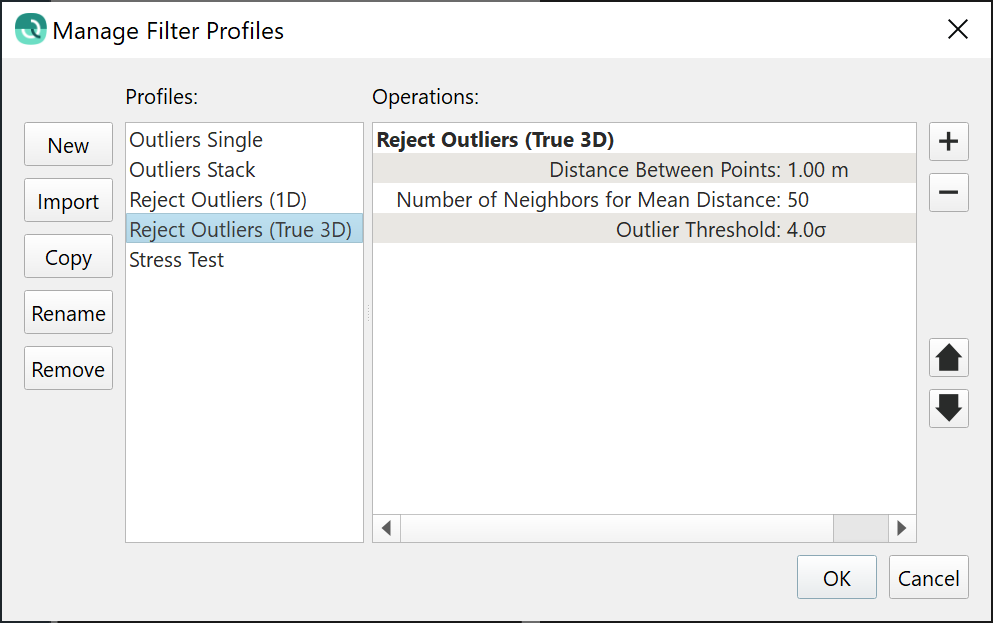
Task: Copy the selected profile
Action: click(x=68, y=258)
